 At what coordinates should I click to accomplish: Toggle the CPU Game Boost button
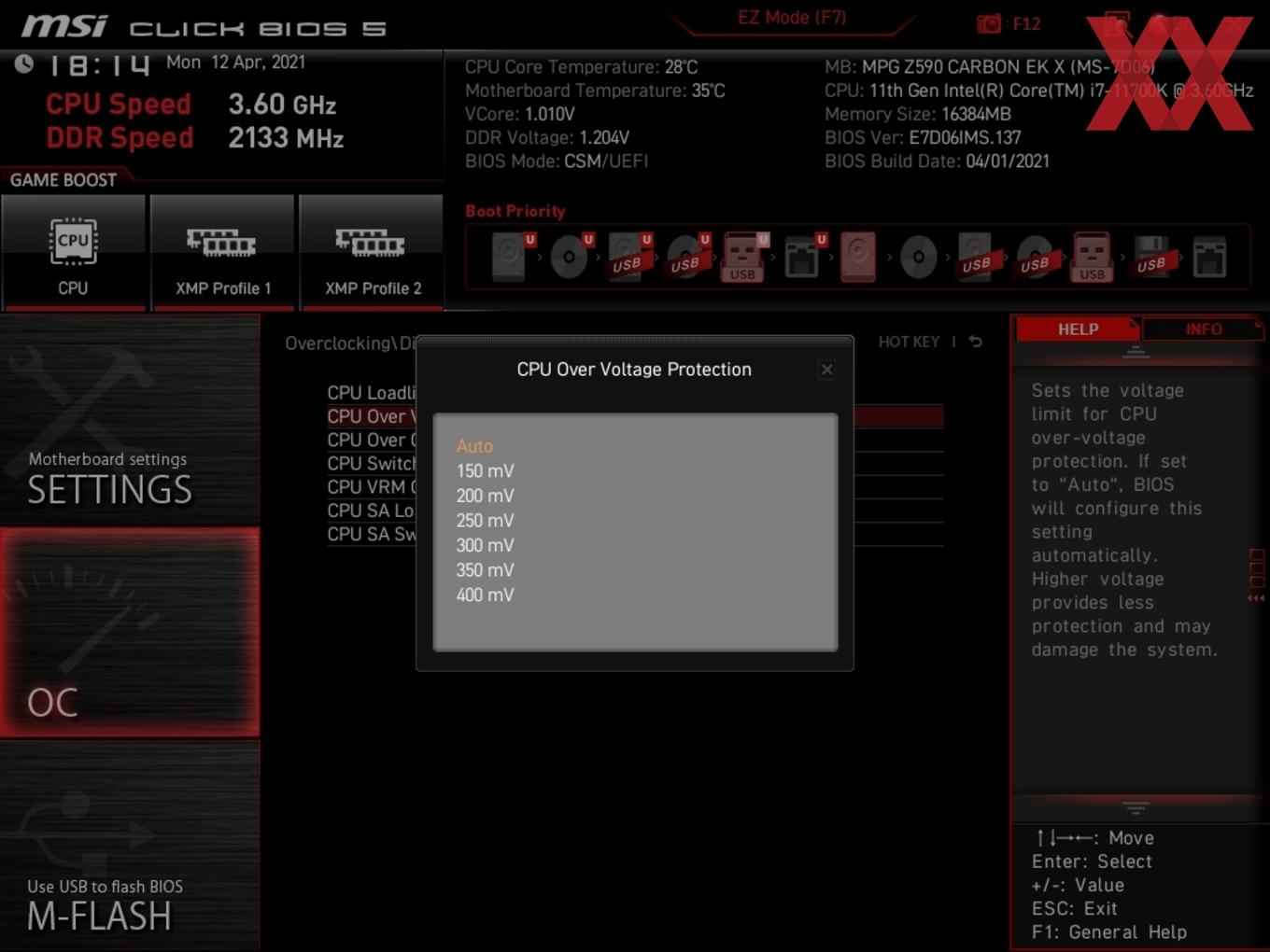tap(73, 251)
